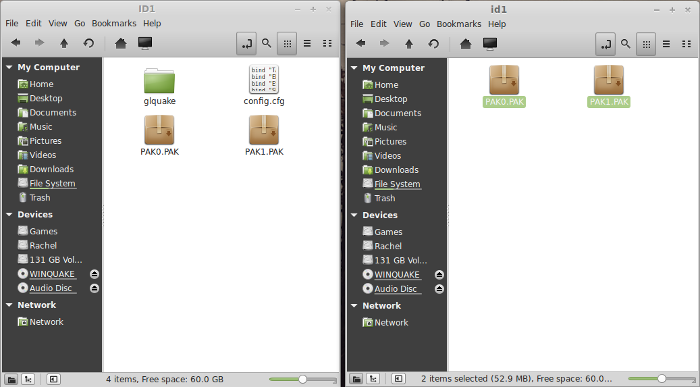Eject Audio Disc in ID1 window sidebar
The width and height of the screenshot is (700, 387).
click(94, 288)
